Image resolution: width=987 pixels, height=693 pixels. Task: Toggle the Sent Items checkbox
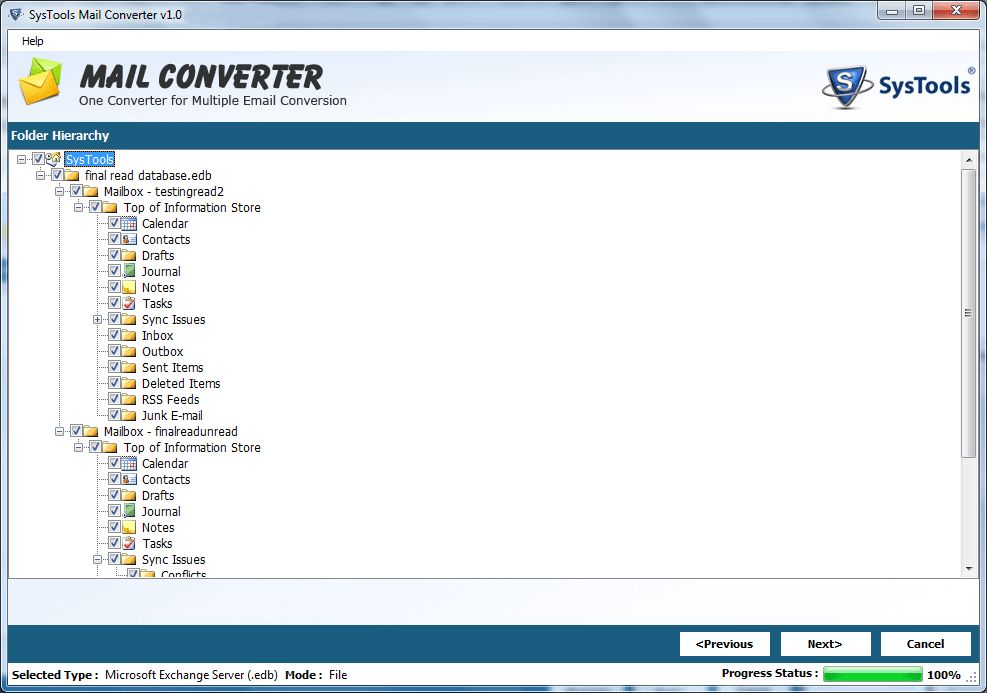[114, 366]
